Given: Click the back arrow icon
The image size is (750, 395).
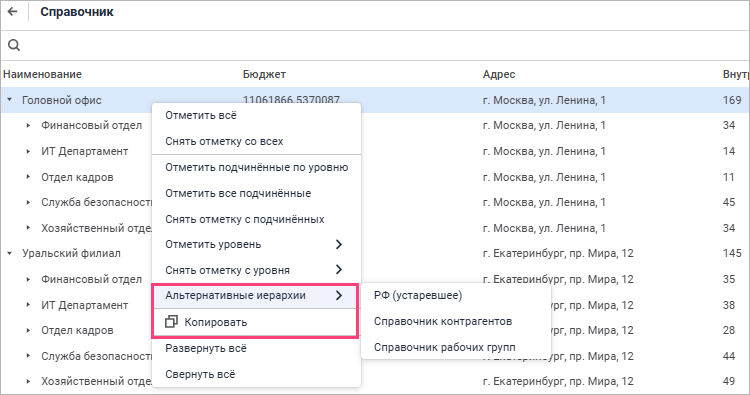Looking at the screenshot, I should click(x=12, y=12).
